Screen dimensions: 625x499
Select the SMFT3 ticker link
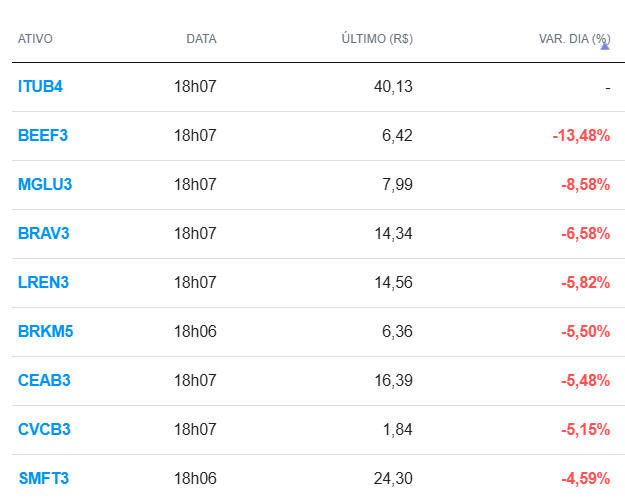43,479
